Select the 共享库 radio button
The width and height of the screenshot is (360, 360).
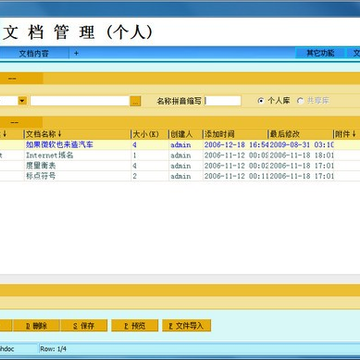tap(300, 101)
